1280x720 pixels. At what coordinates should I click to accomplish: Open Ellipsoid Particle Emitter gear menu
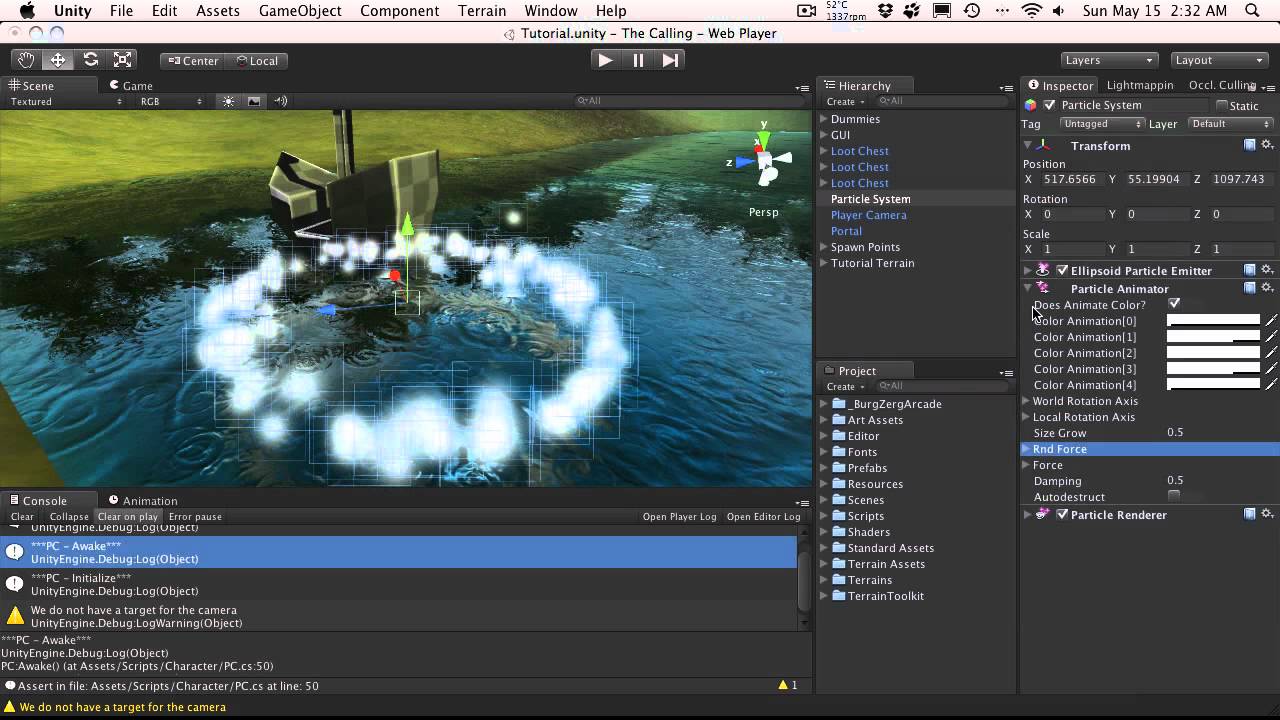[1267, 270]
